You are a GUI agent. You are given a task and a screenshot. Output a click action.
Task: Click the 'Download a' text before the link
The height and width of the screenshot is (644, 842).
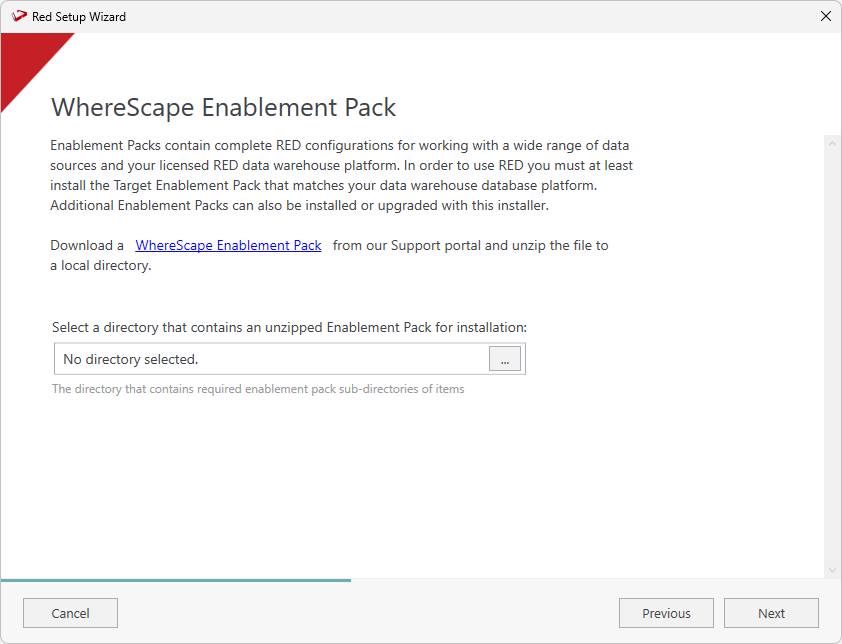tap(87, 245)
